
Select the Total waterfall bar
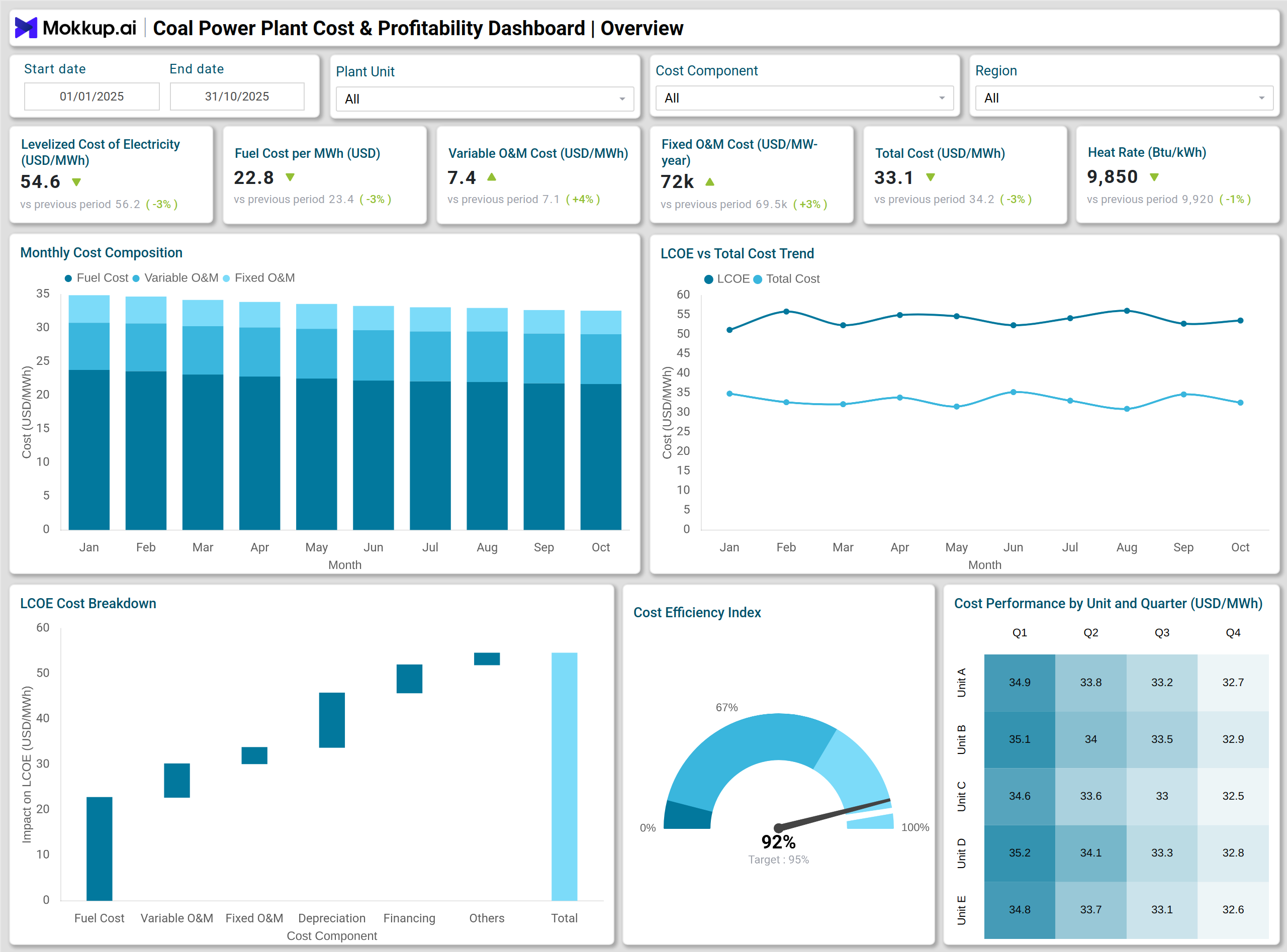564,777
